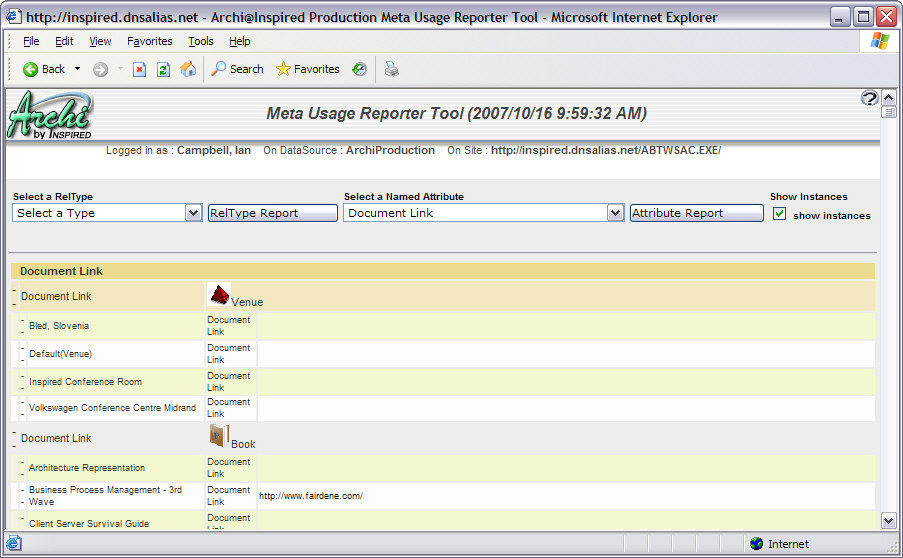Expand the Back button history arrow
The image size is (903, 558).
[78, 69]
